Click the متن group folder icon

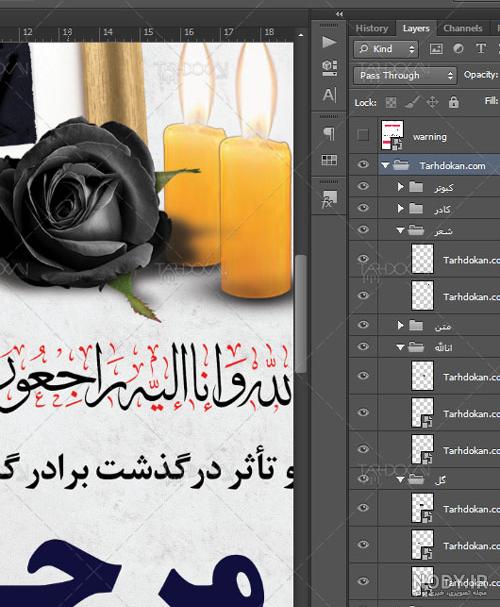click(x=416, y=325)
